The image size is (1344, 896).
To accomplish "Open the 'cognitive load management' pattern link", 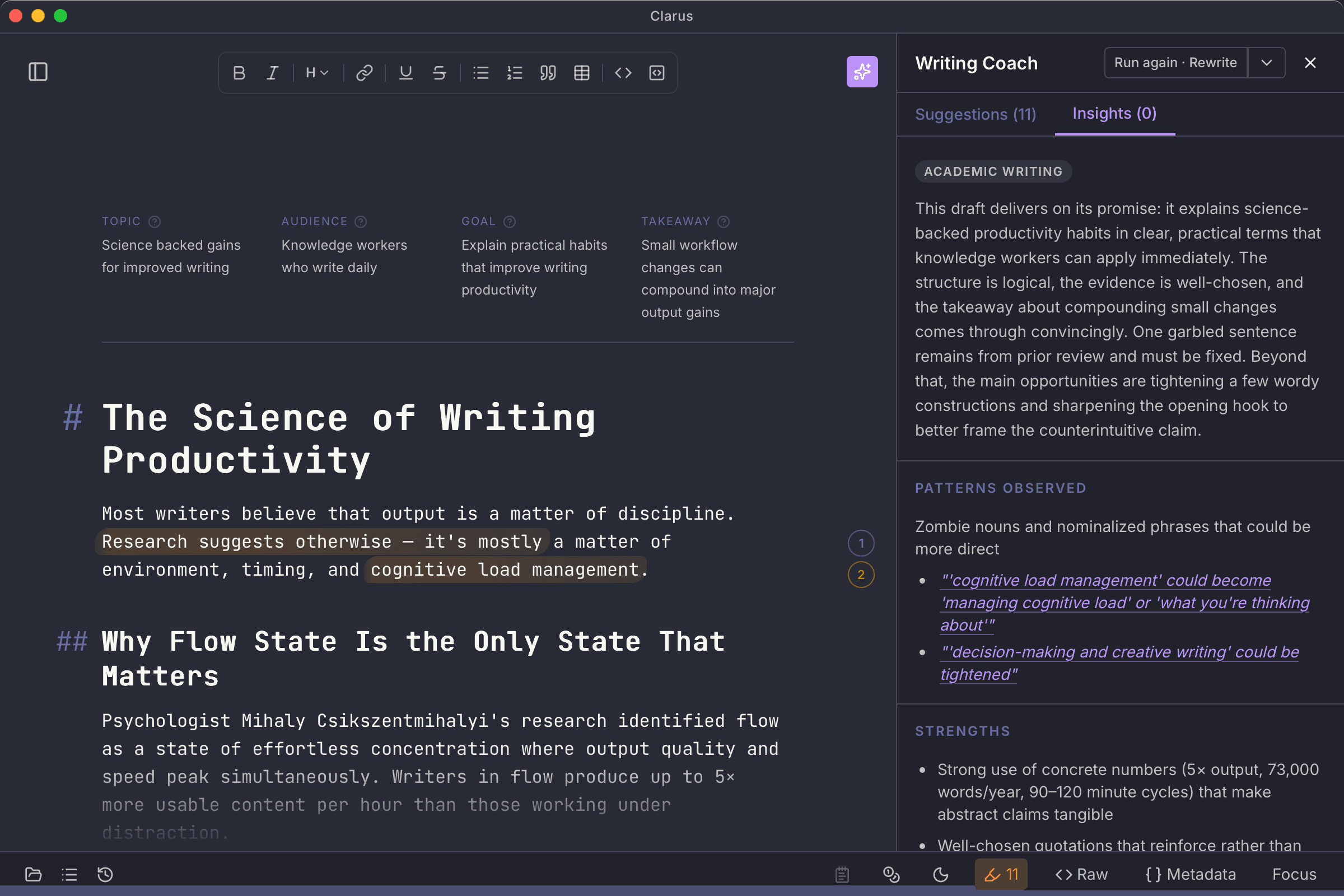I will coord(1124,603).
